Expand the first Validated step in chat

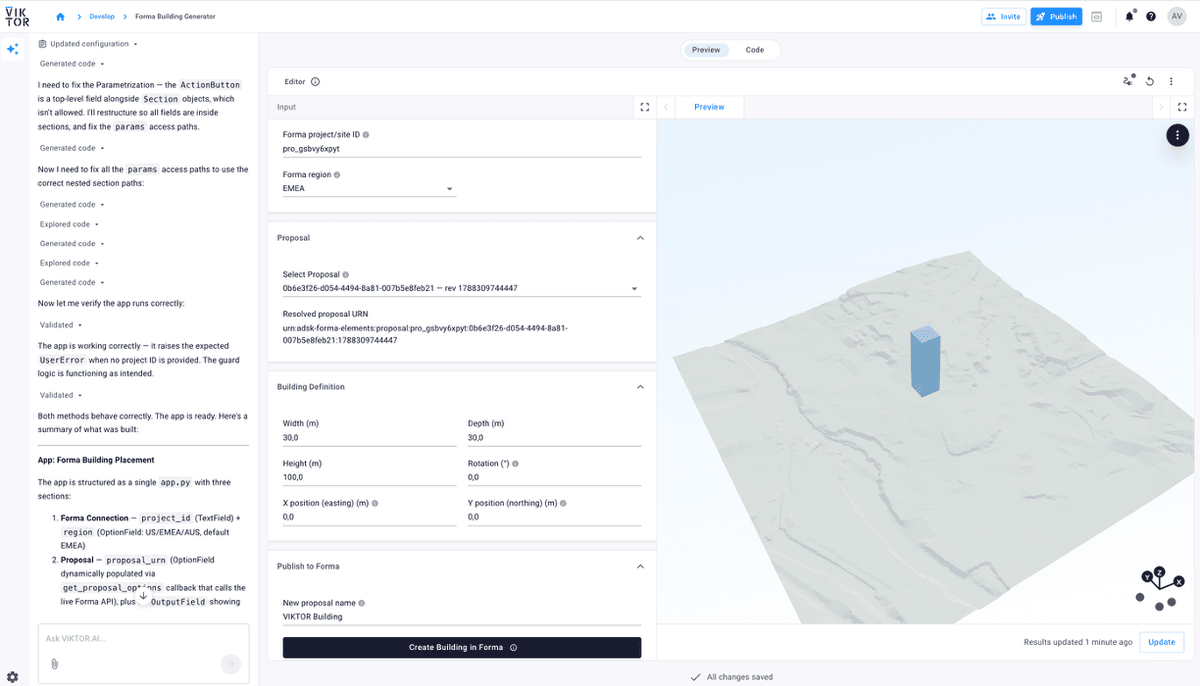[x=61, y=325]
